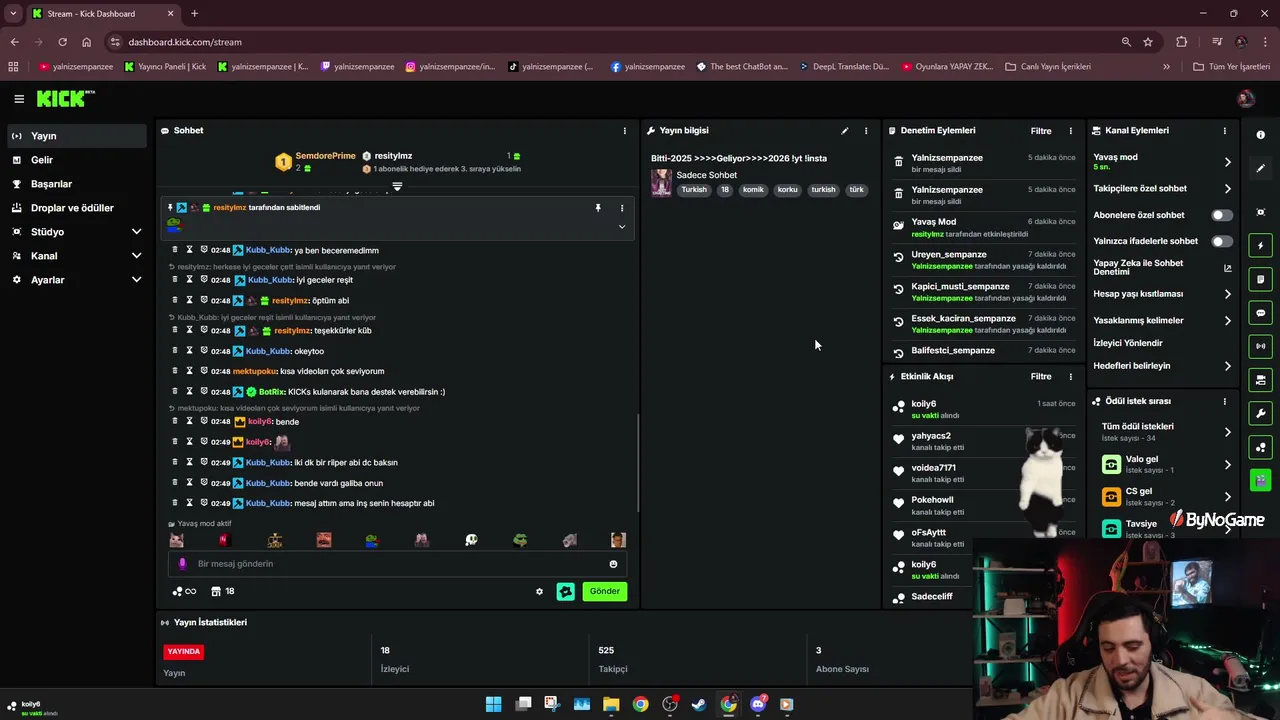Click SemdorePrime in the gift leaderboard

point(325,156)
